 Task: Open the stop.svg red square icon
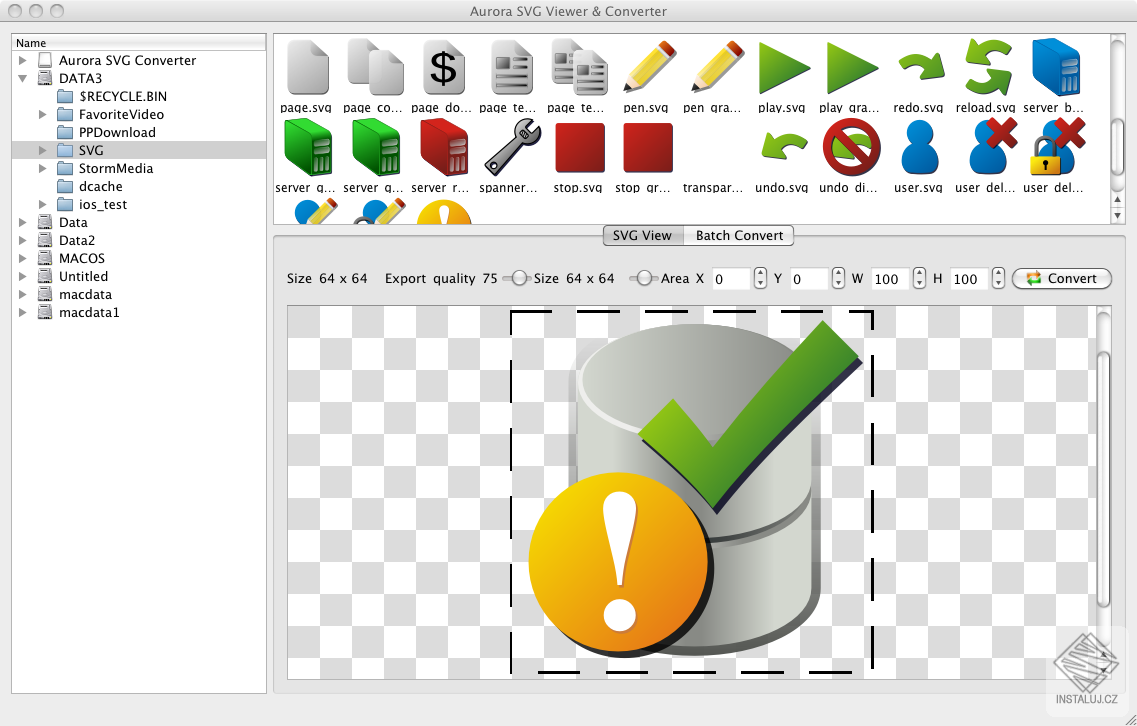578,147
